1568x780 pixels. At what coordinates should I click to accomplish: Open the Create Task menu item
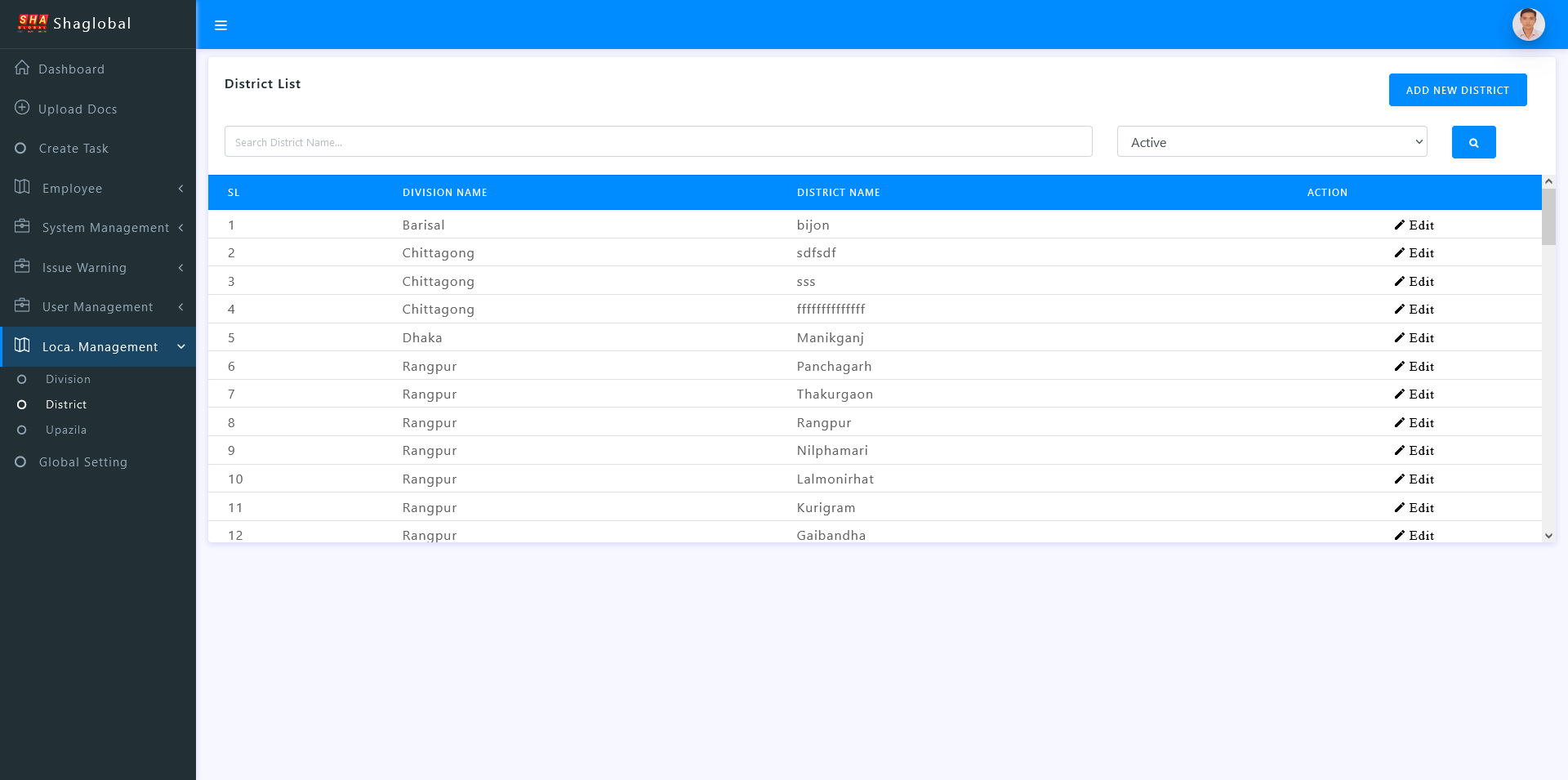point(73,149)
